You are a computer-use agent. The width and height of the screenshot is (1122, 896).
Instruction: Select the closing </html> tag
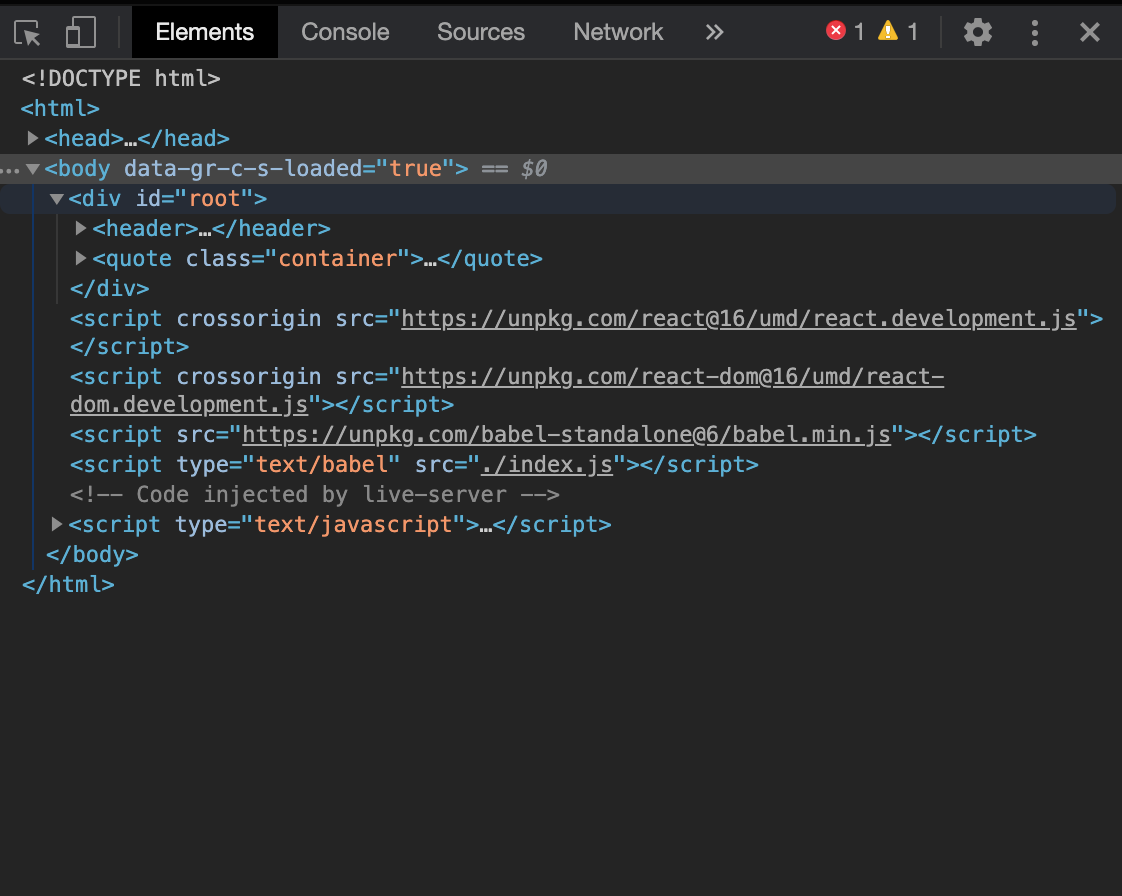(x=68, y=585)
